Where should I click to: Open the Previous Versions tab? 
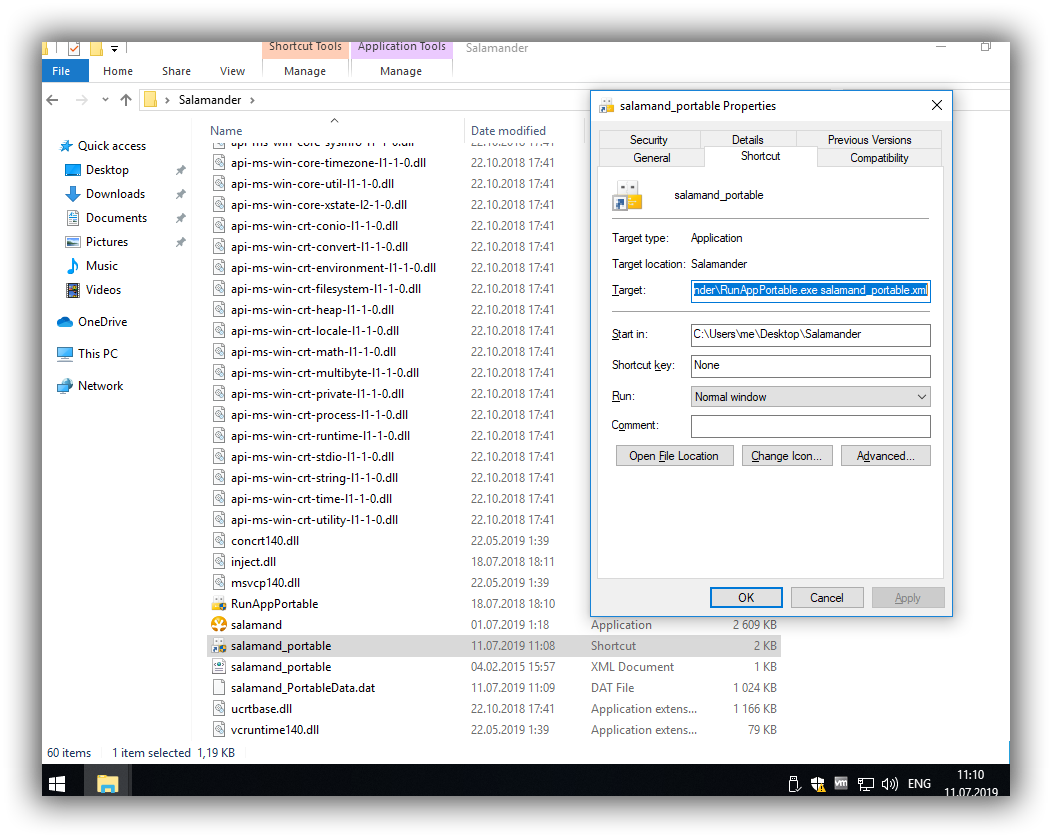[870, 140]
